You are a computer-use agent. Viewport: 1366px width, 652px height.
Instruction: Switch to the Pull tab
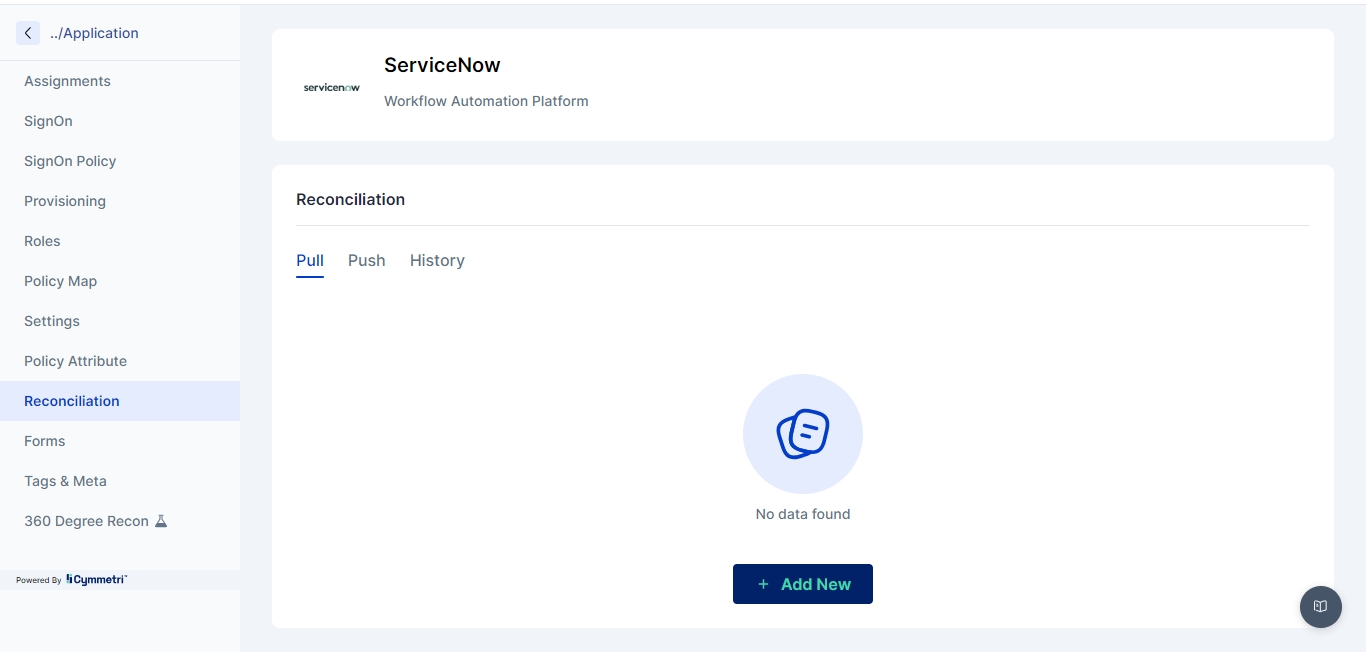click(310, 260)
